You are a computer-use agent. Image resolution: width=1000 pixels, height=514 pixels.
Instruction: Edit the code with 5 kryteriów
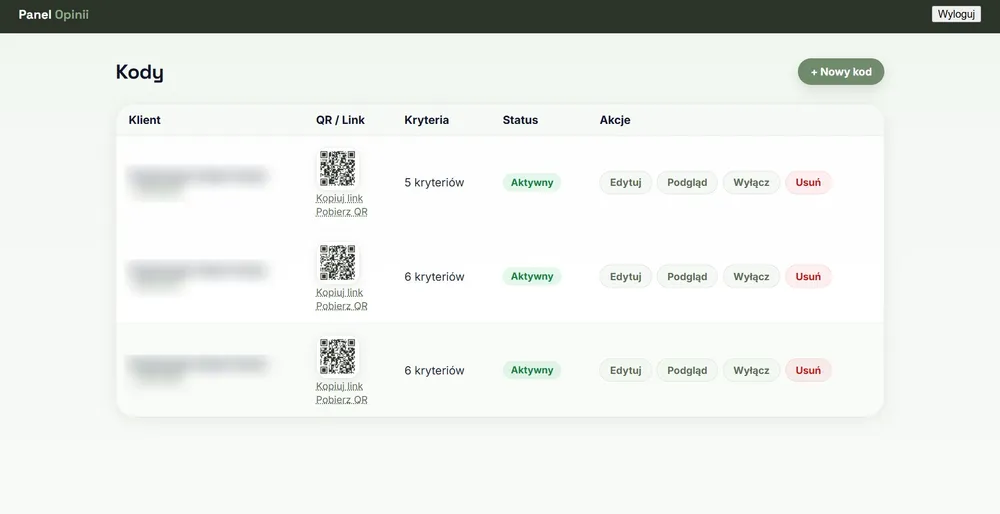(625, 182)
